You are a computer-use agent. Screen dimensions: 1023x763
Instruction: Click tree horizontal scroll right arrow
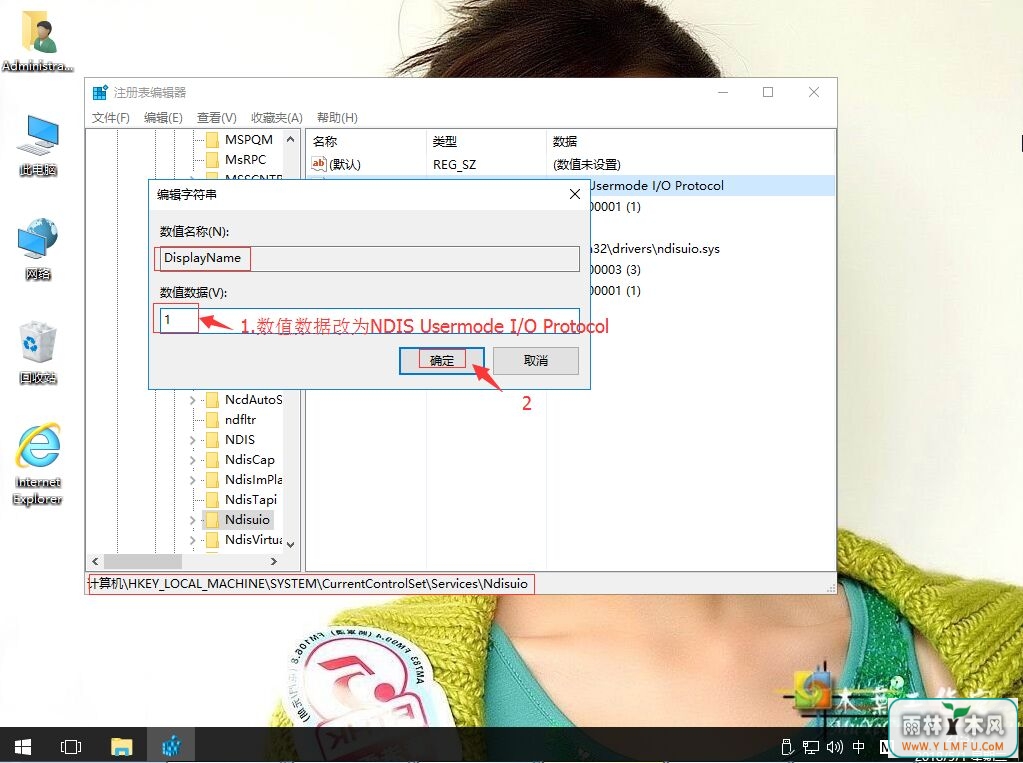point(274,561)
